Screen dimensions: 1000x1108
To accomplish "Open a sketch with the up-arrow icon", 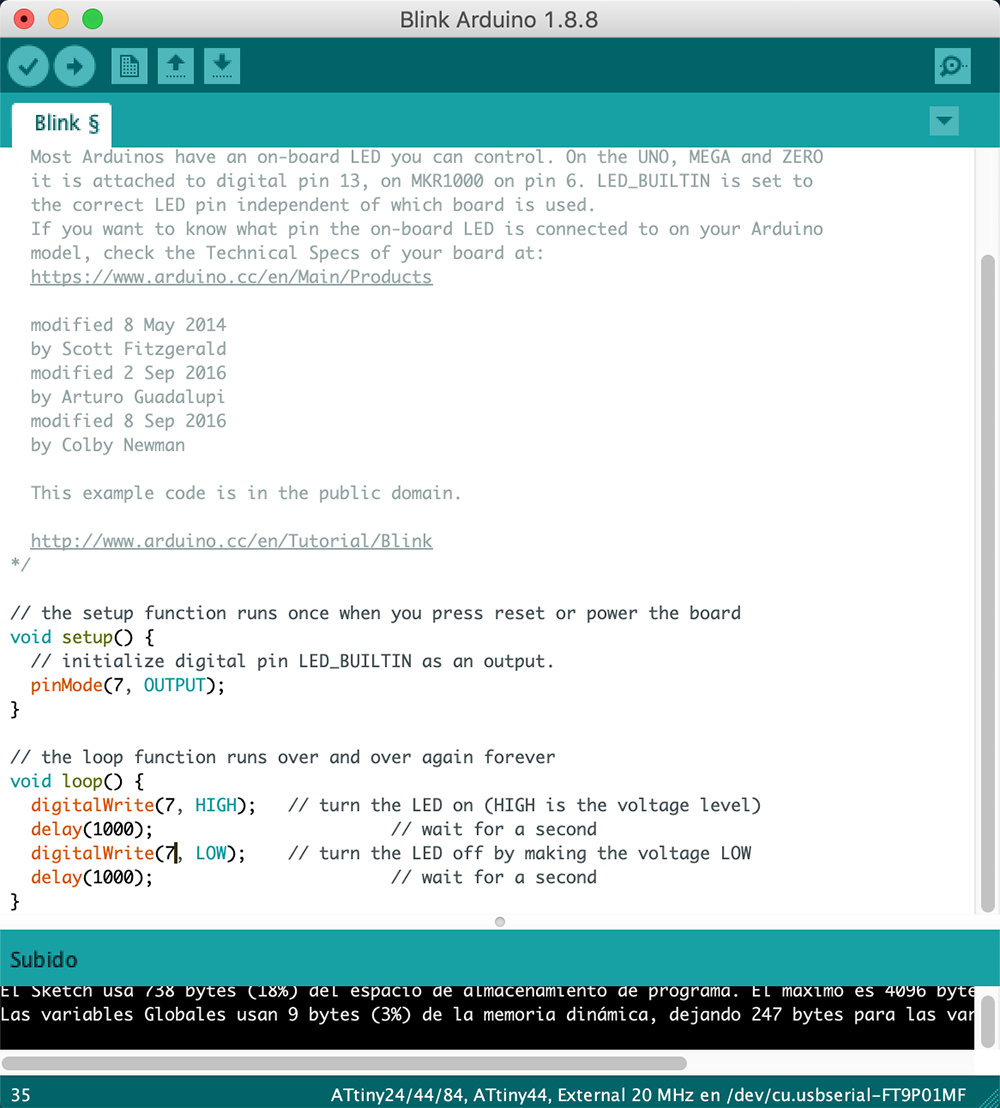I will (176, 66).
